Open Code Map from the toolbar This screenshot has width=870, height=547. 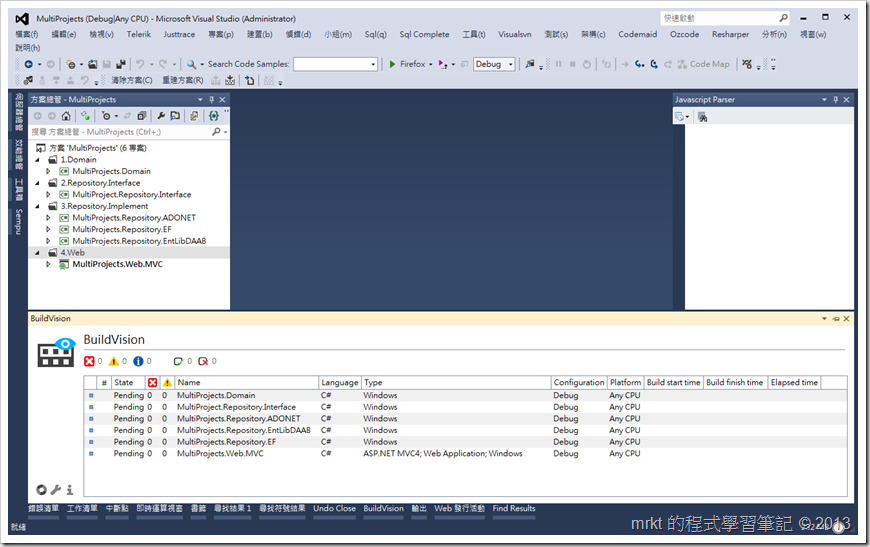[x=704, y=64]
